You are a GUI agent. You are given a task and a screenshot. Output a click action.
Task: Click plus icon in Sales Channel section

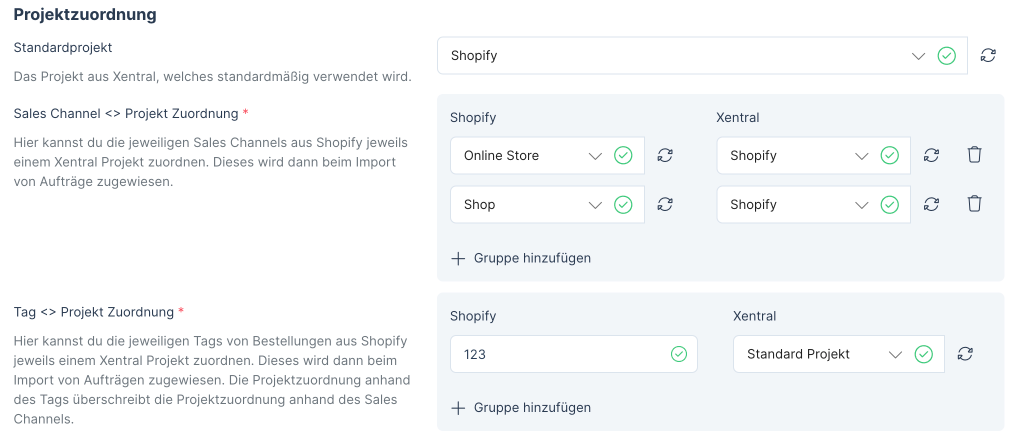(x=459, y=258)
